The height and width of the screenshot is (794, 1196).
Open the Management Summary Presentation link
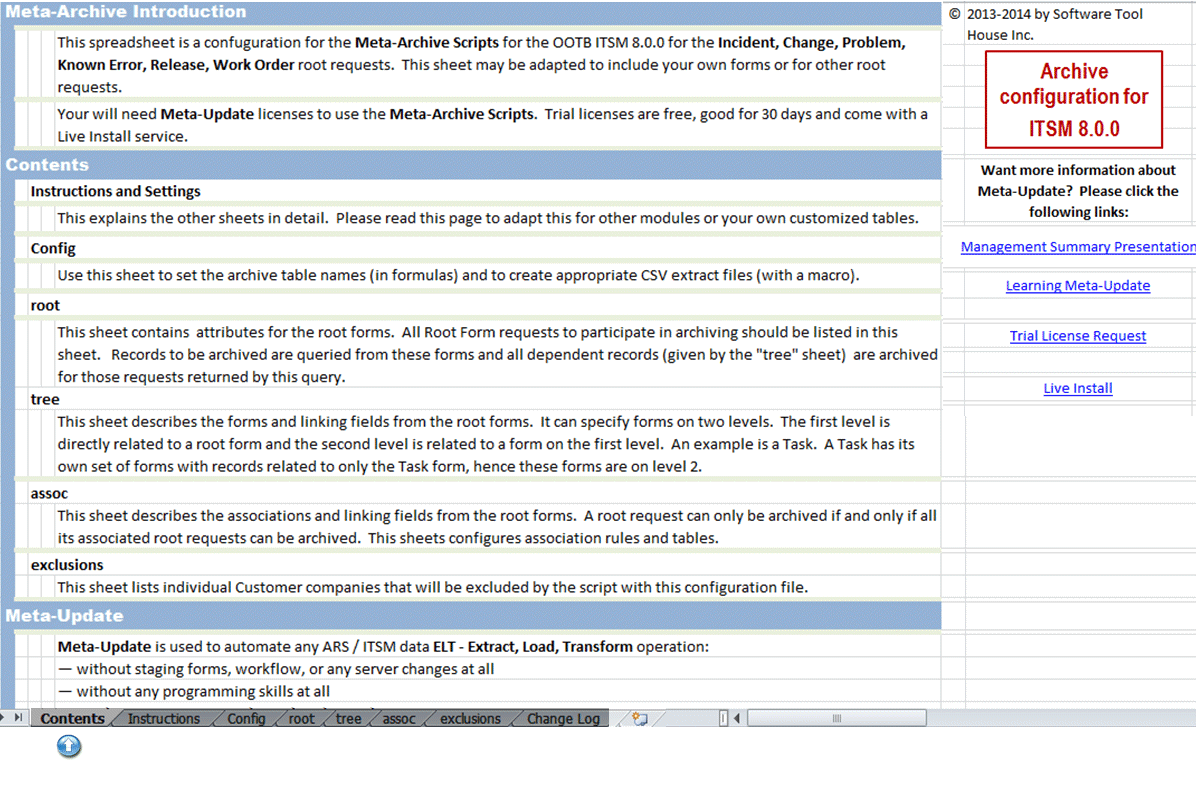(1078, 246)
